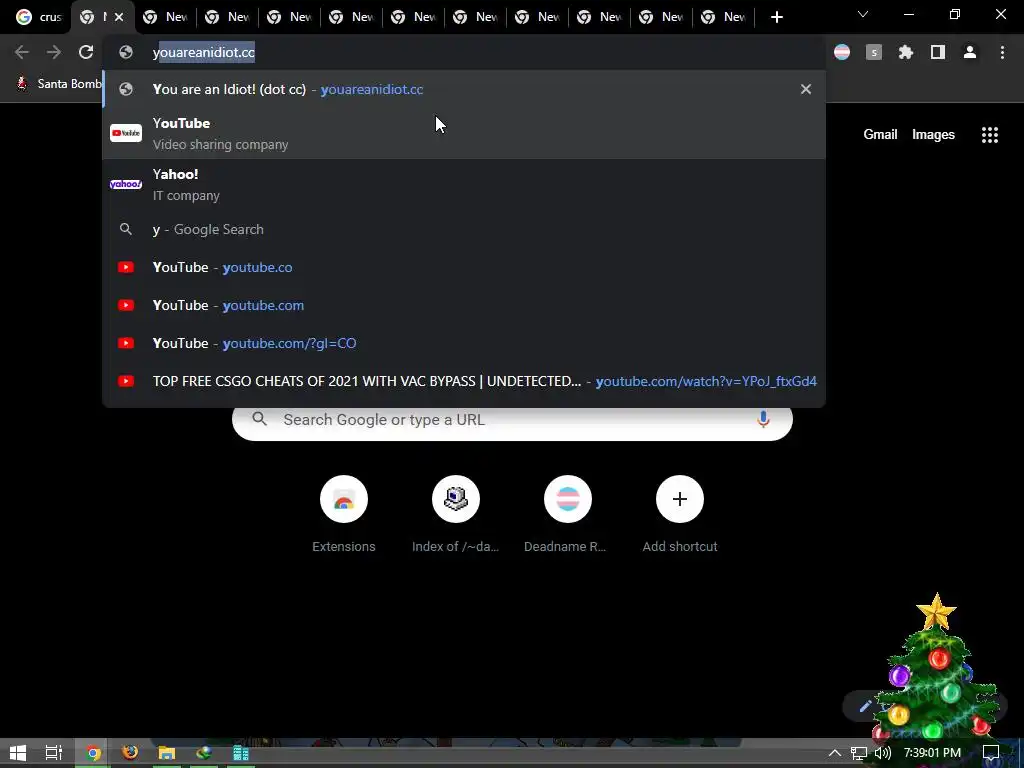Image resolution: width=1024 pixels, height=768 pixels.
Task: Open the Windows Start menu
Action: 18,753
